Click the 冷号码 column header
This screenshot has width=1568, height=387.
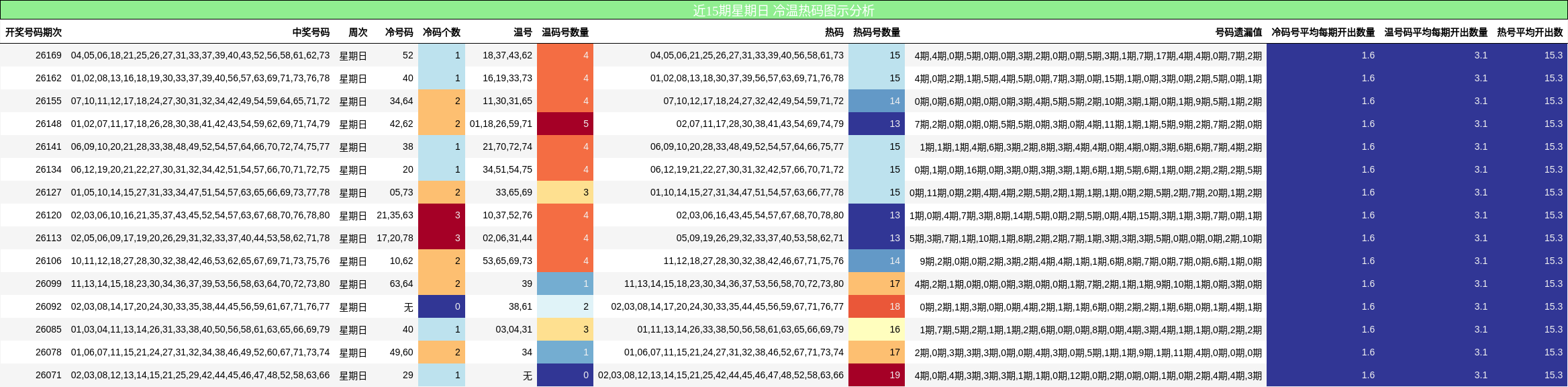coord(399,32)
